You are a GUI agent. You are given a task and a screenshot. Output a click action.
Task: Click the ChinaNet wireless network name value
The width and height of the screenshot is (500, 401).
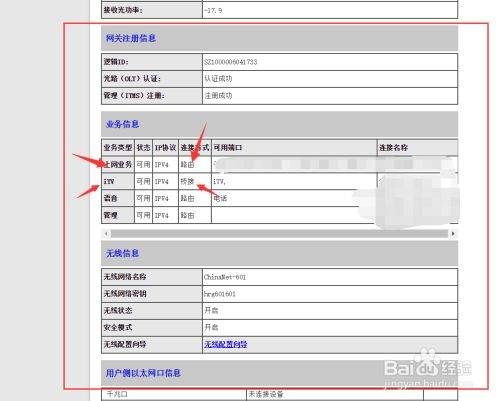225,277
